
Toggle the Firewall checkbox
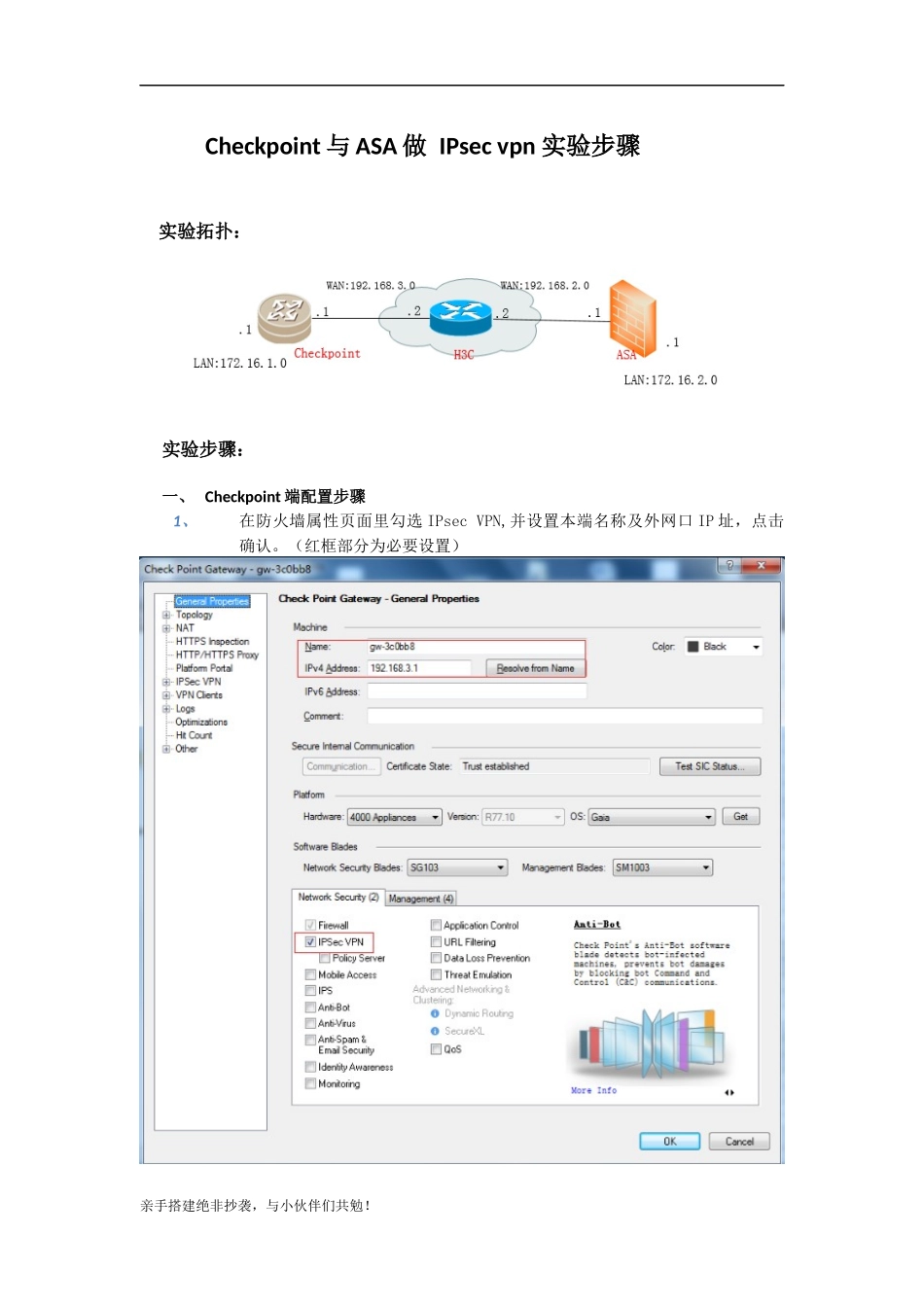pos(310,925)
